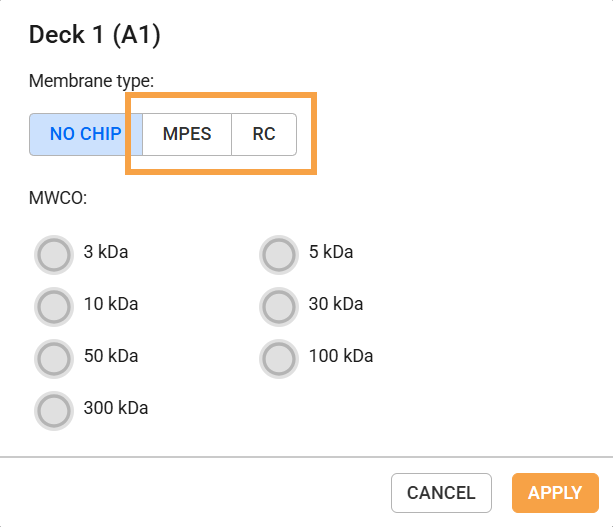The image size is (613, 527).
Task: Switch membrane type to RC
Action: point(264,134)
